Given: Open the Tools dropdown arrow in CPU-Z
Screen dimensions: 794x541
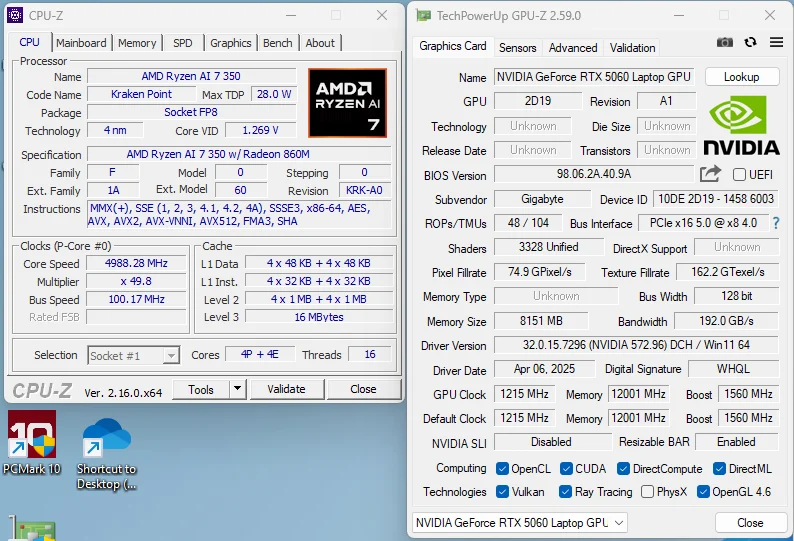Looking at the screenshot, I should [x=237, y=389].
